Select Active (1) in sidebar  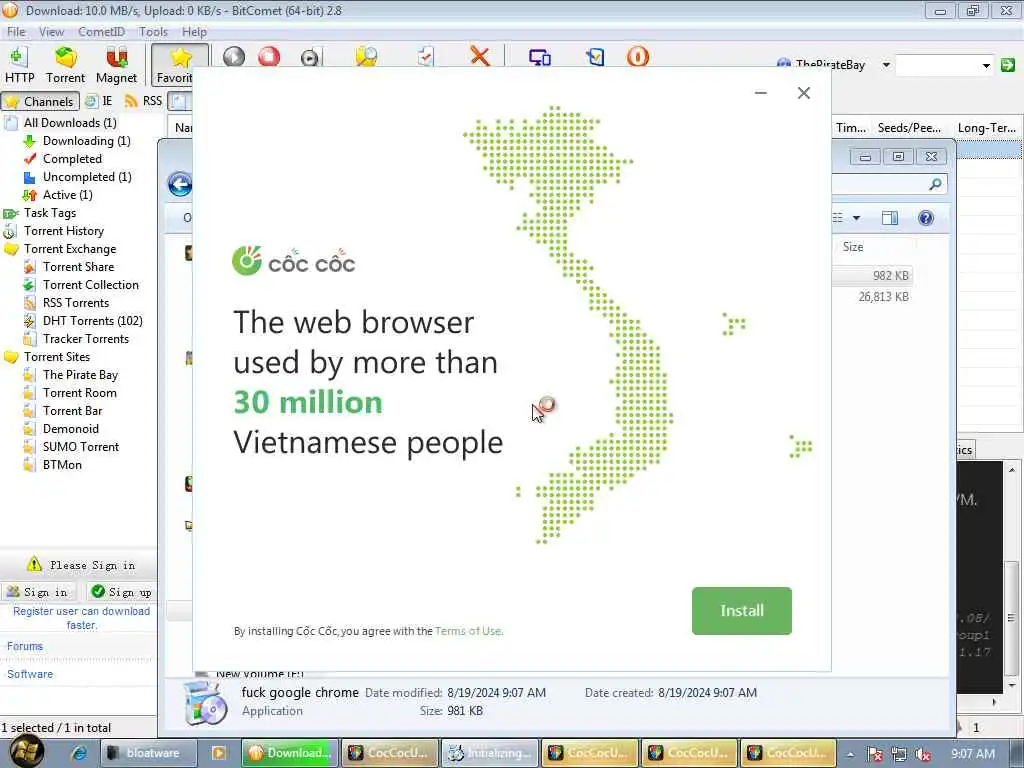67,195
